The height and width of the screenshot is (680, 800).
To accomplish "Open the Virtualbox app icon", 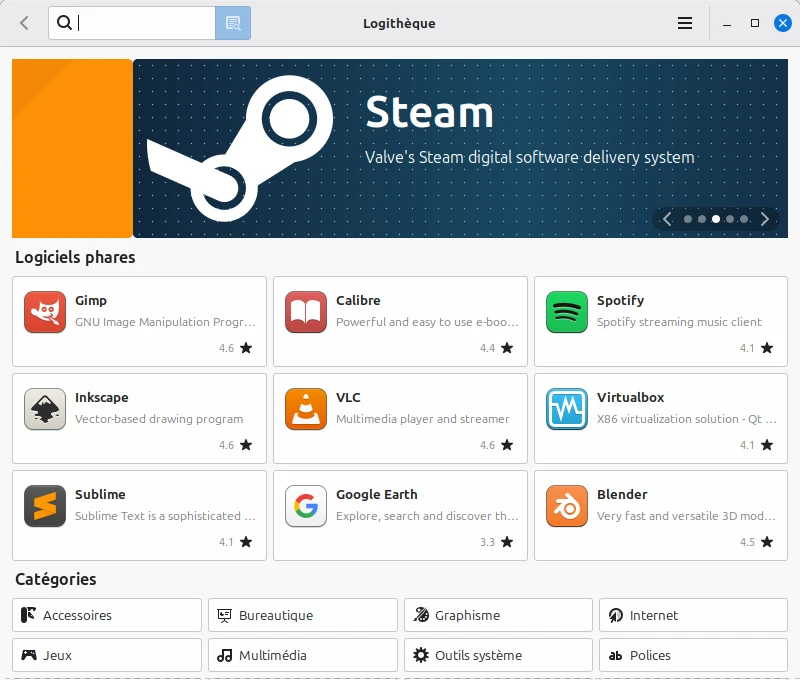I will [566, 409].
